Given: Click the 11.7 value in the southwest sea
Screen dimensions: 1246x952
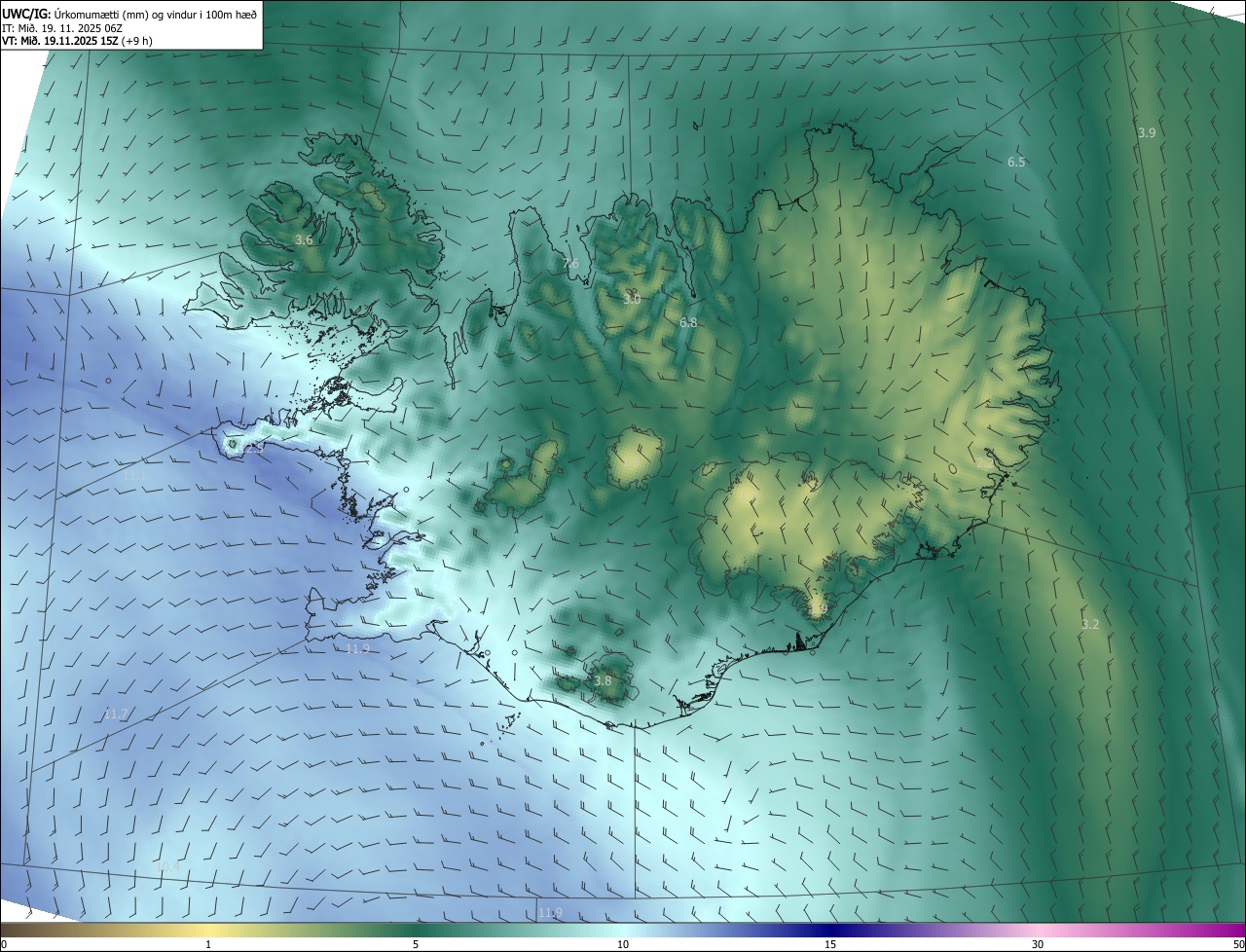Looking at the screenshot, I should click(x=115, y=714).
